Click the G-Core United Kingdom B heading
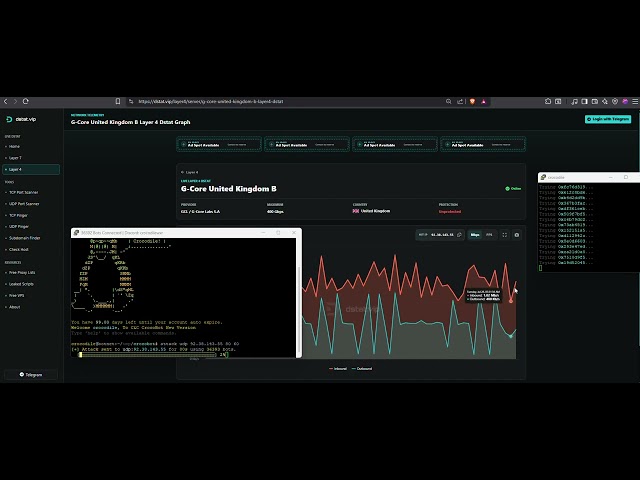The width and height of the screenshot is (640, 480). tap(229, 189)
